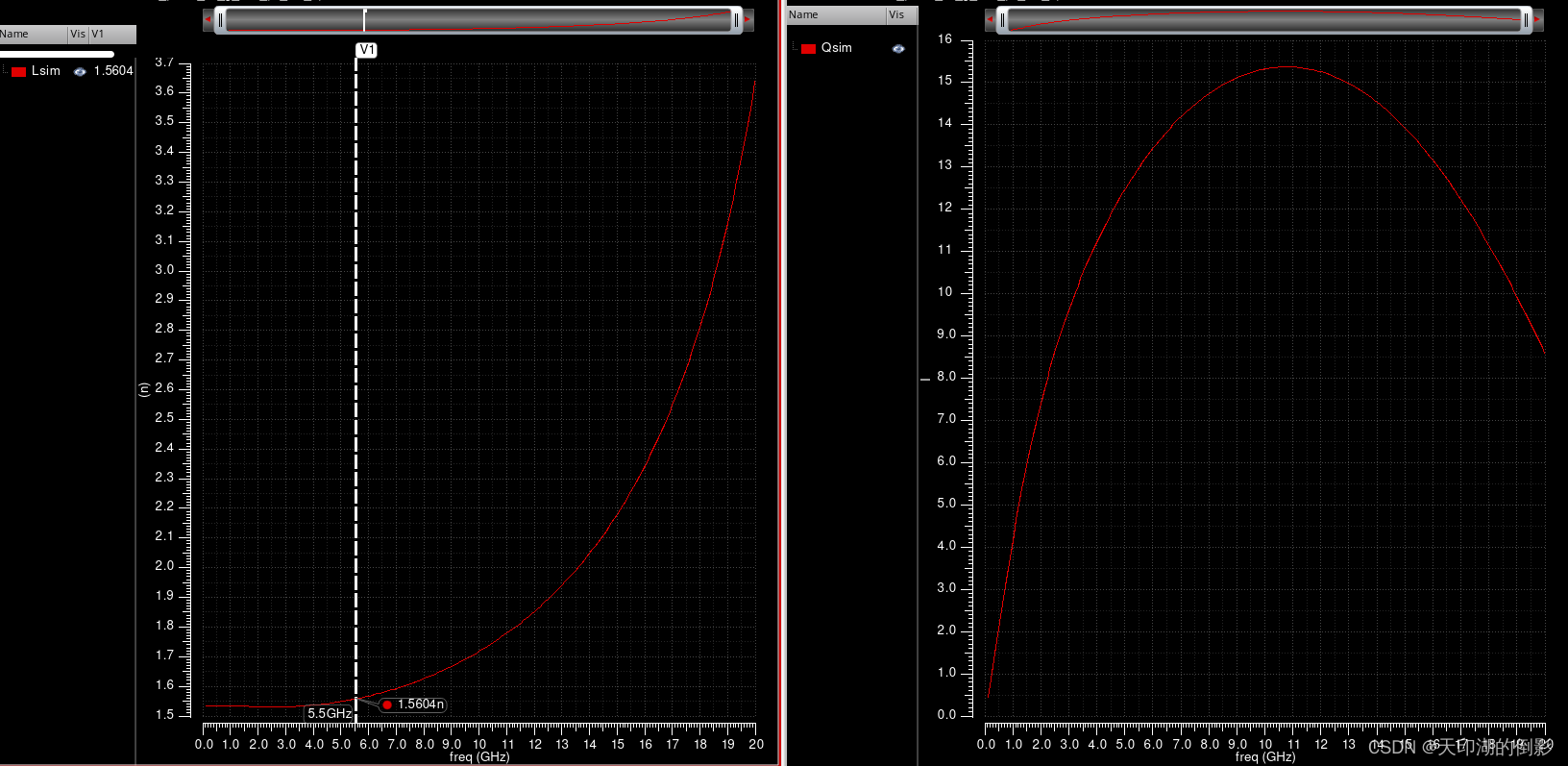Select the Qsim trace name

pos(836,48)
